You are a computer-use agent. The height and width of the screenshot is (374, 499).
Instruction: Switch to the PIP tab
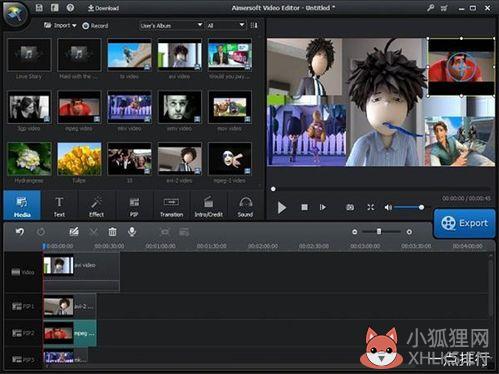click(134, 205)
